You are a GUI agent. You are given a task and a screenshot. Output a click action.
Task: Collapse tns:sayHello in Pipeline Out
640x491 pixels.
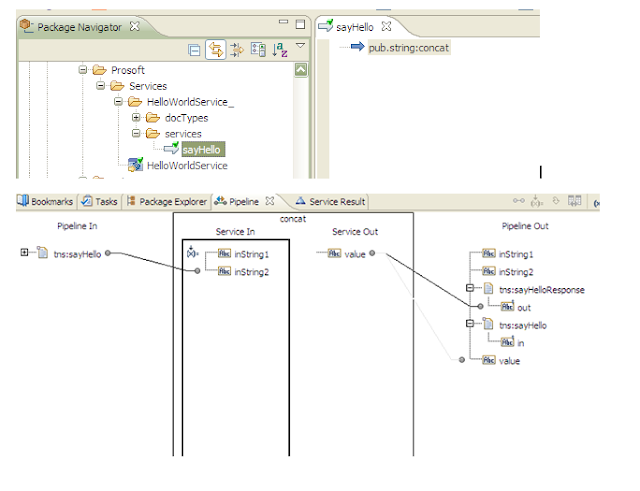pos(470,324)
